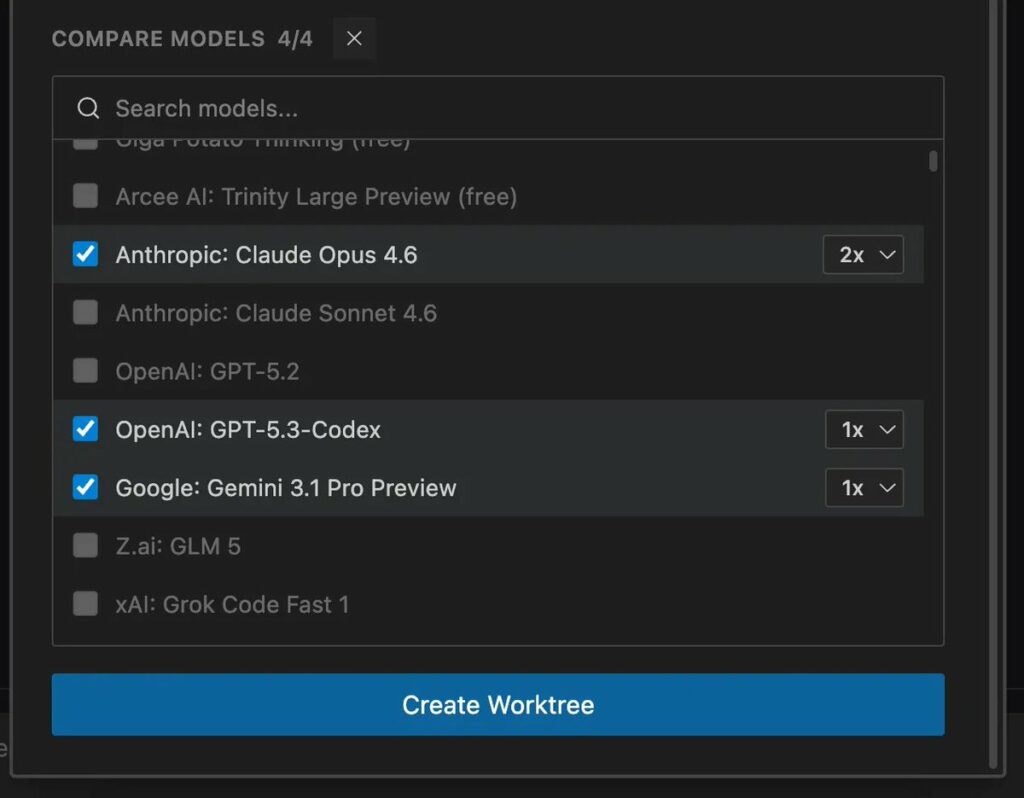Viewport: 1024px width, 798px height.
Task: Click the 'Z.ai: GLM 5' model name
Action: [x=178, y=546]
